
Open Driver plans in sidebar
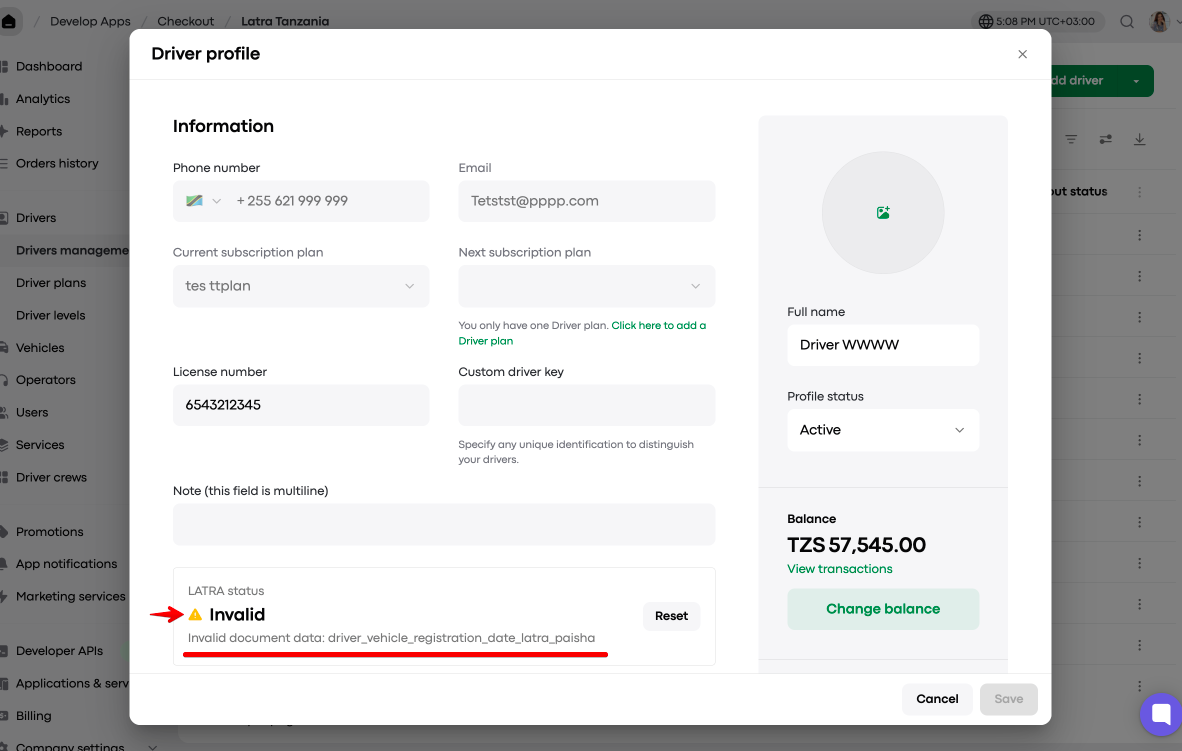click(51, 283)
